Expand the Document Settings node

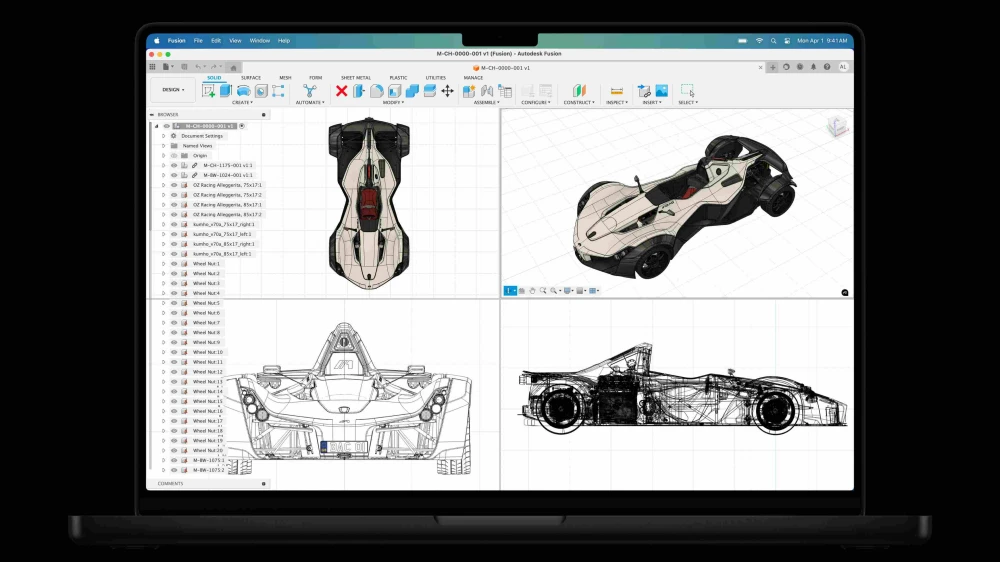(x=163, y=136)
